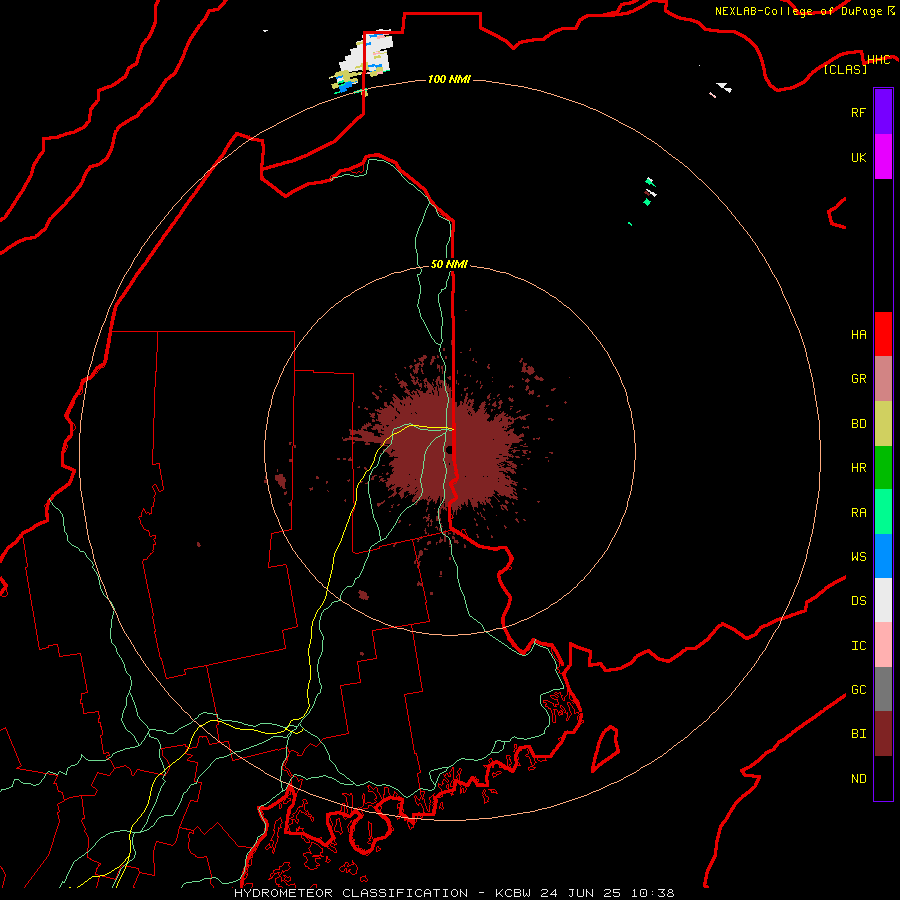Click the GC gray legend swatch
Viewport: 900px width, 900px height.
coord(883,689)
